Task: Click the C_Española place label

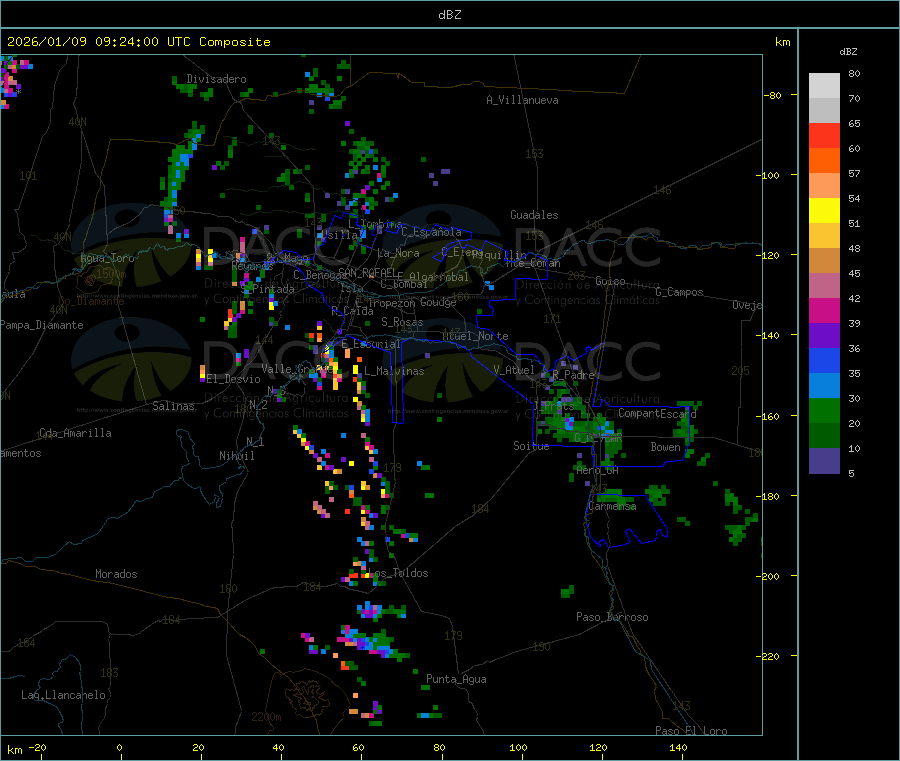Action: 431,232
